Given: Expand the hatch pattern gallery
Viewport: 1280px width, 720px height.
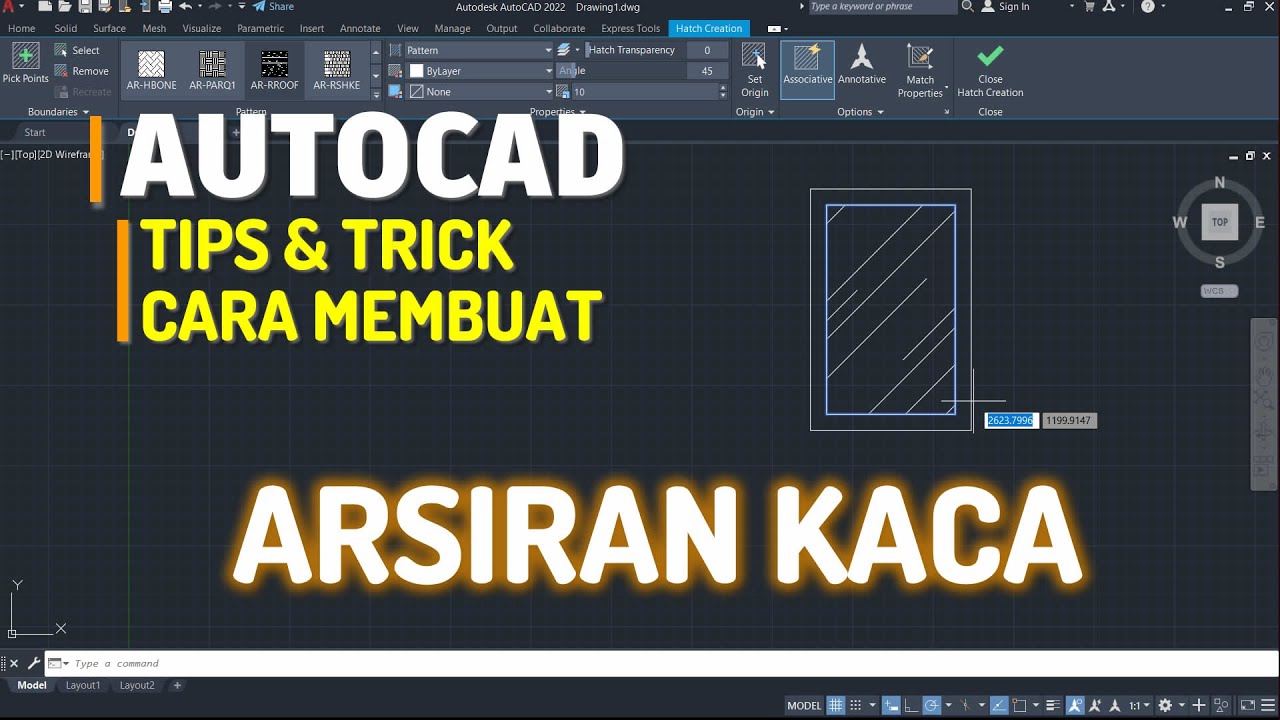Looking at the screenshot, I should (376, 94).
